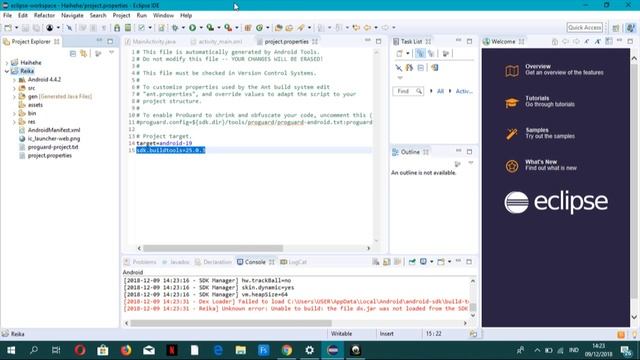
Task: Open Chrome from the Windows taskbar
Action: [x=287, y=350]
